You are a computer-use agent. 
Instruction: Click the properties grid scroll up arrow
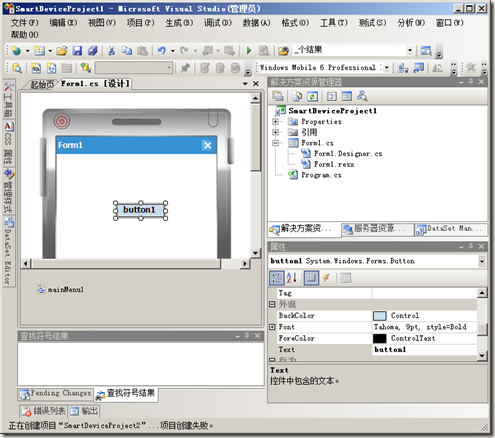point(482,293)
